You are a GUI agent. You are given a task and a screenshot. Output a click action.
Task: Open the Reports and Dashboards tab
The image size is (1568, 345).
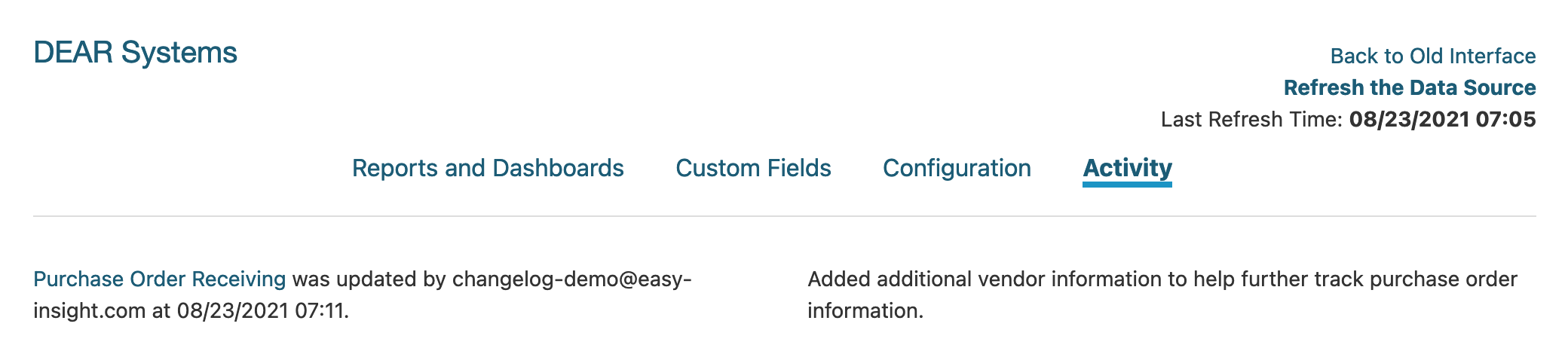point(488,168)
